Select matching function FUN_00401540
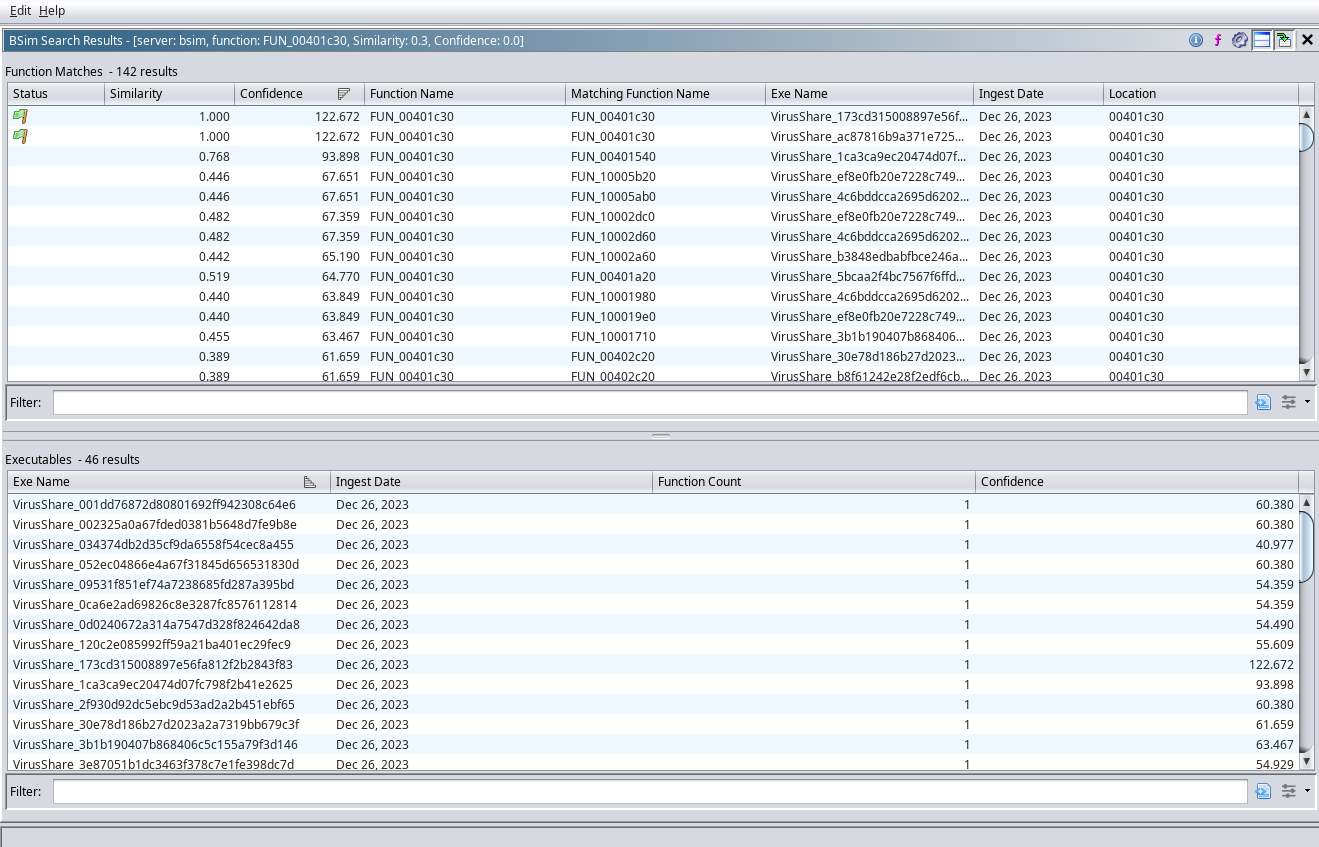1319x847 pixels. pos(613,156)
